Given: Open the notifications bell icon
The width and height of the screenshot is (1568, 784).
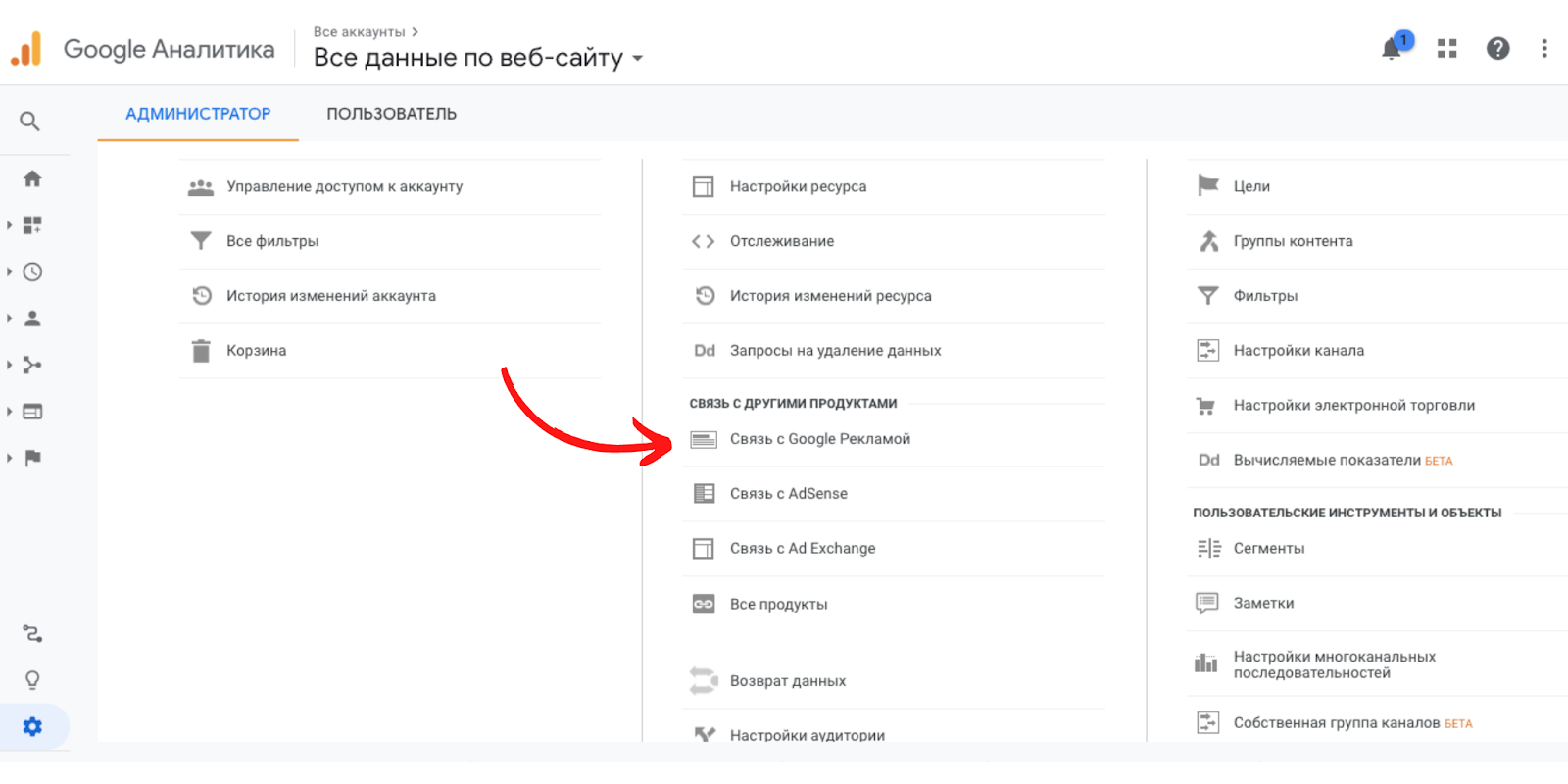Looking at the screenshot, I should [1392, 49].
